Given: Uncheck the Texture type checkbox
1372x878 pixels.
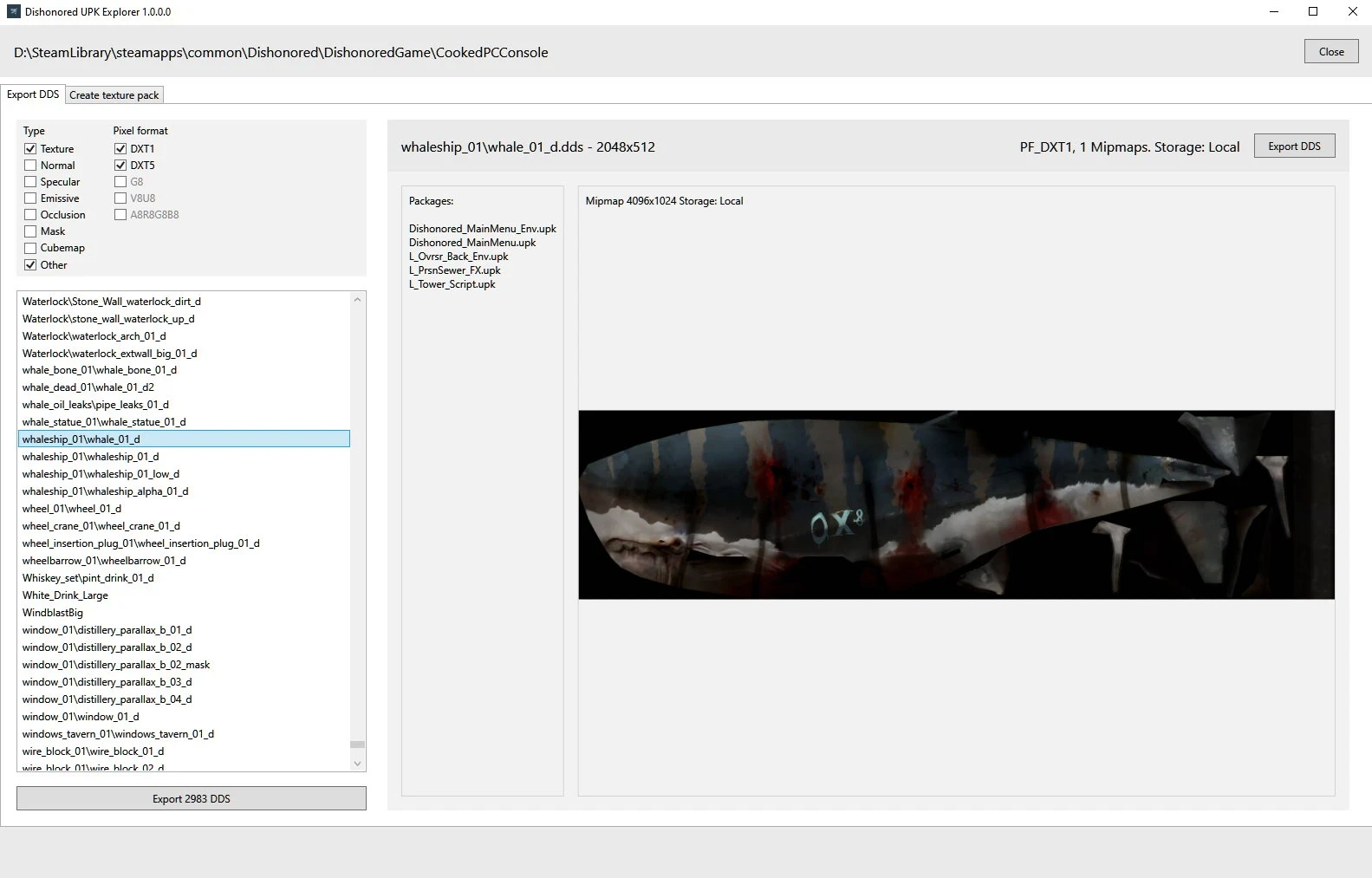Looking at the screenshot, I should (x=31, y=149).
